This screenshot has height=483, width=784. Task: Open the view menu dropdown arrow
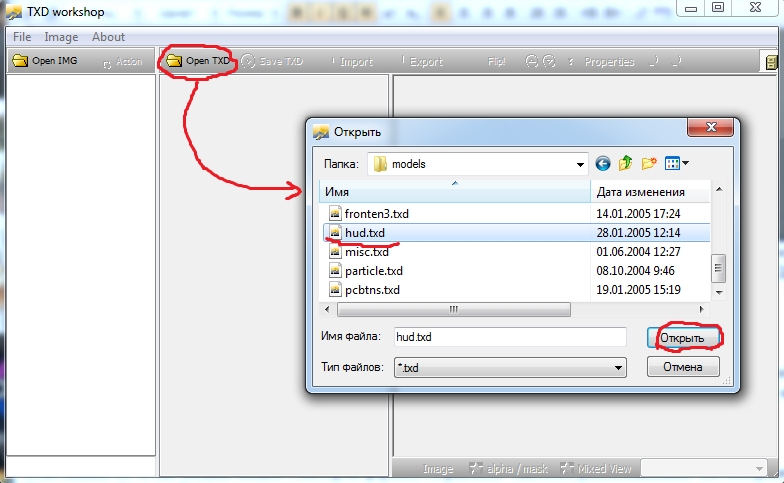click(x=686, y=164)
